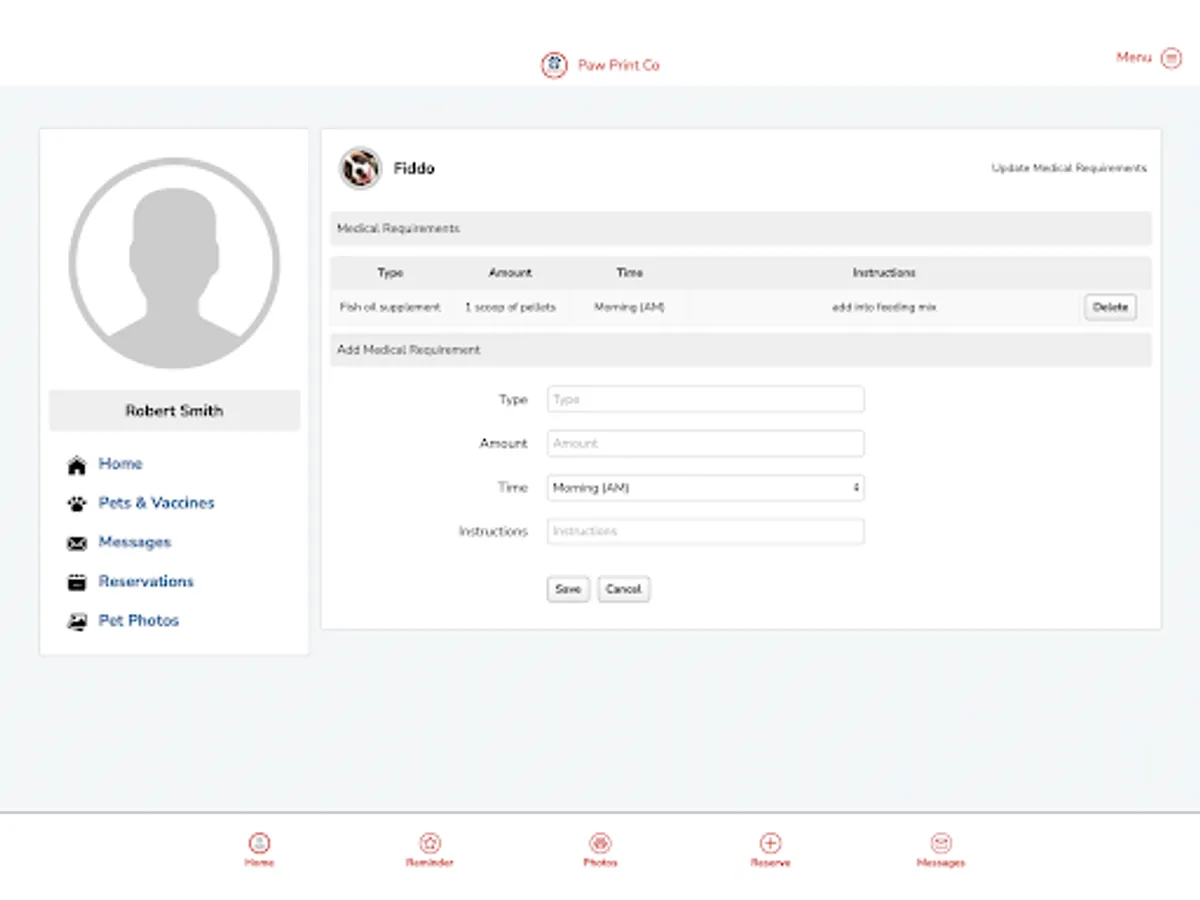Image resolution: width=1200 pixels, height=900 pixels.
Task: Expand the Medical Requirements section header
Action: coord(740,229)
